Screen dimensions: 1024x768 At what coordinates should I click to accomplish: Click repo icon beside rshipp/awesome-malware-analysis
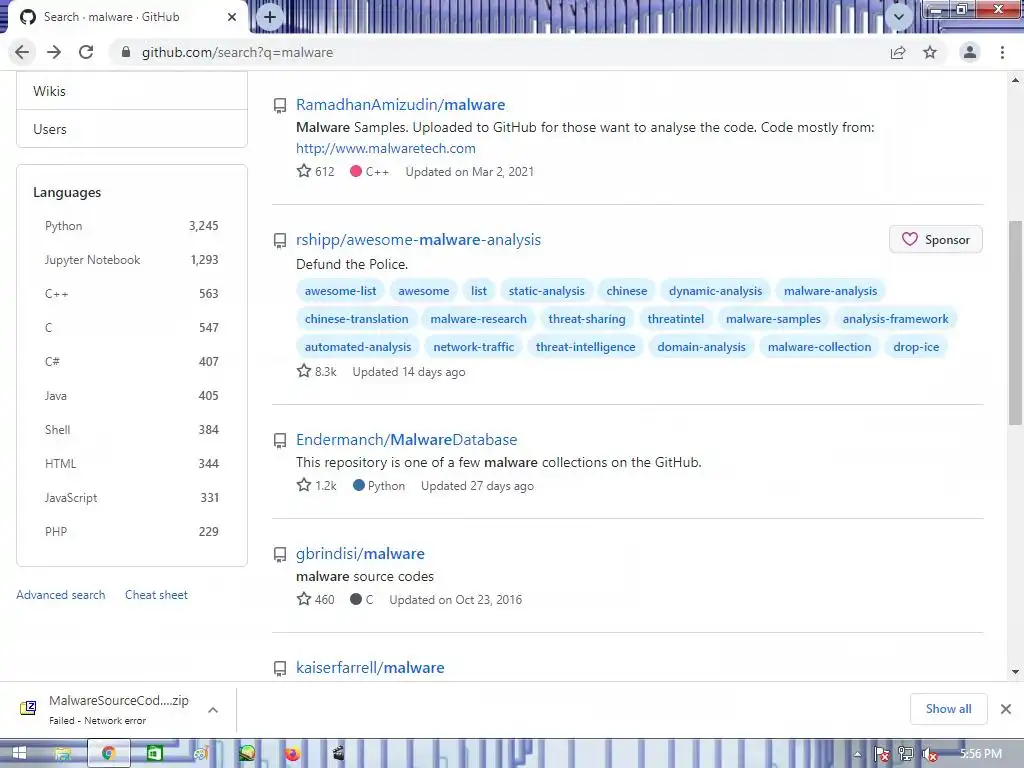pos(280,241)
